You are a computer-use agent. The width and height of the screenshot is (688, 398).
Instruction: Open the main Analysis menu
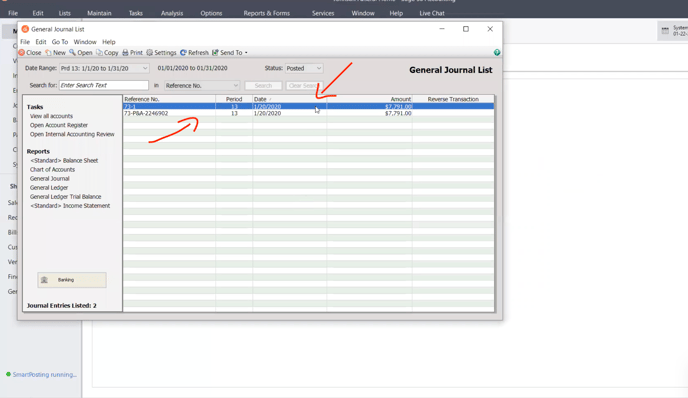tap(172, 13)
